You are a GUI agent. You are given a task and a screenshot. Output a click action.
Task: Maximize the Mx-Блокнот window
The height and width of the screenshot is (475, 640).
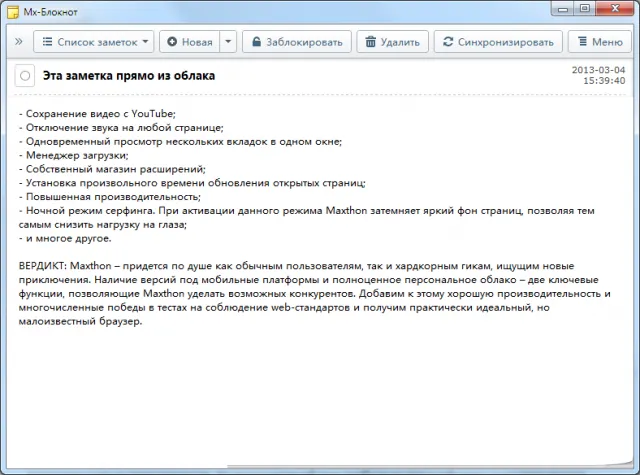pyautogui.click(x=585, y=8)
